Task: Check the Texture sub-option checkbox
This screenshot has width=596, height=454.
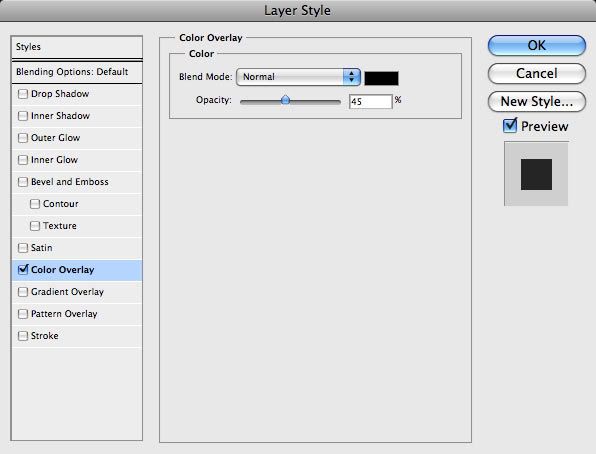Action: pos(35,226)
